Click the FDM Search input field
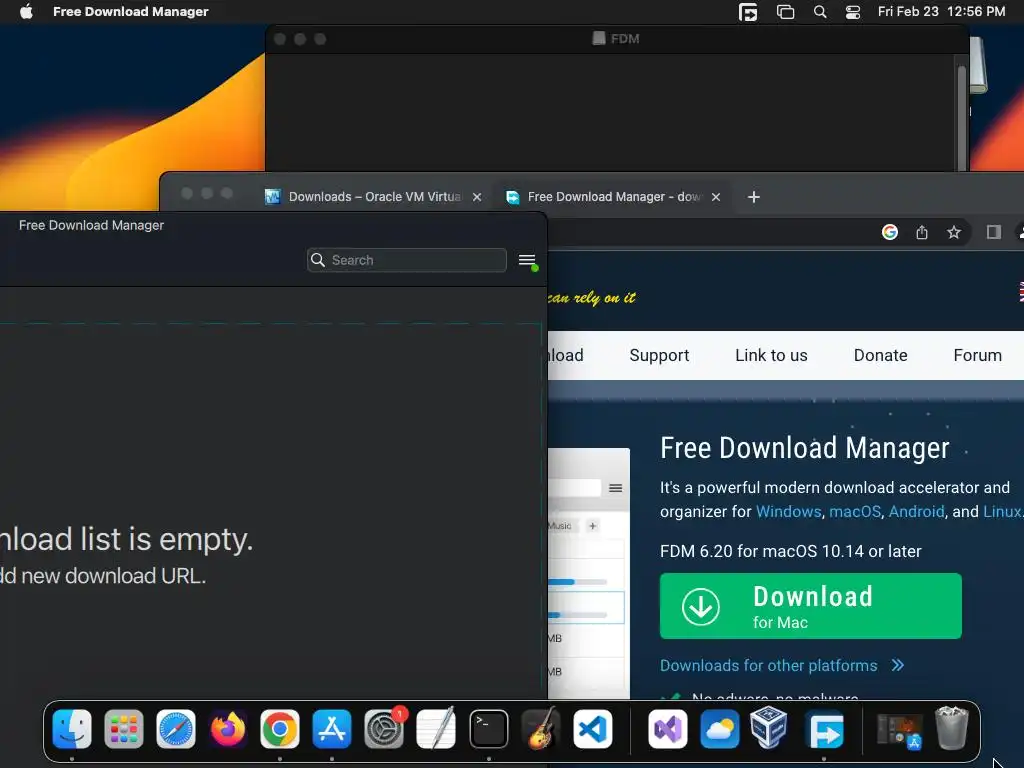This screenshot has height=768, width=1024. click(407, 260)
